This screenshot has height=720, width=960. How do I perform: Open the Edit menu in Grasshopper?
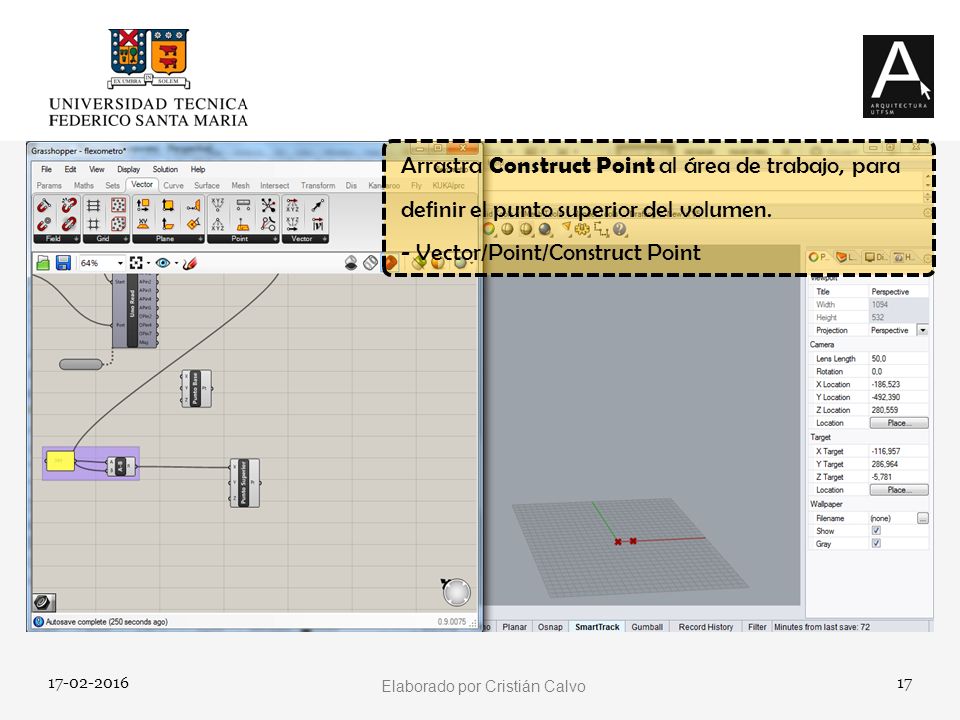click(70, 170)
